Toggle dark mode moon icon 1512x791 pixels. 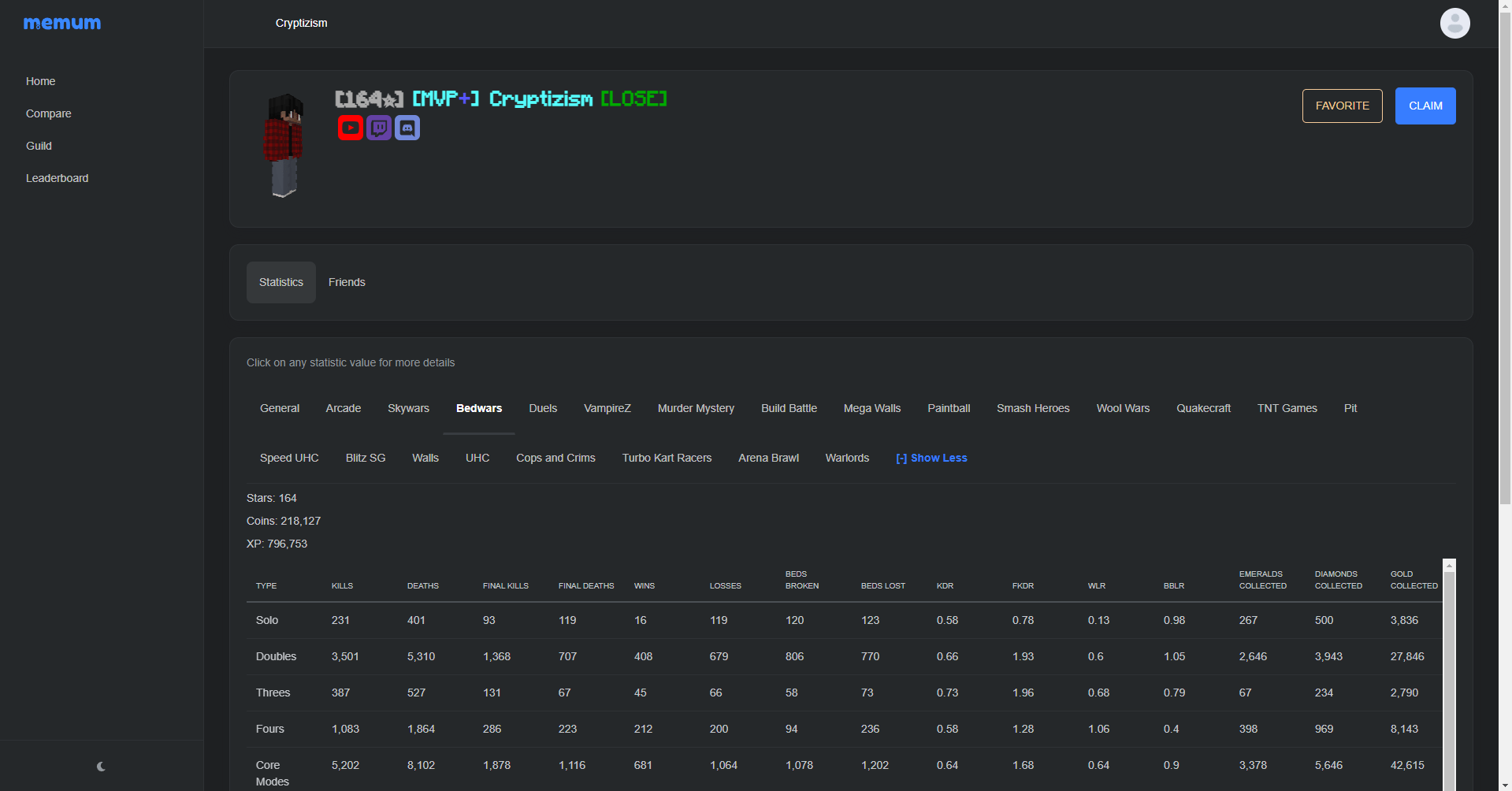click(101, 766)
